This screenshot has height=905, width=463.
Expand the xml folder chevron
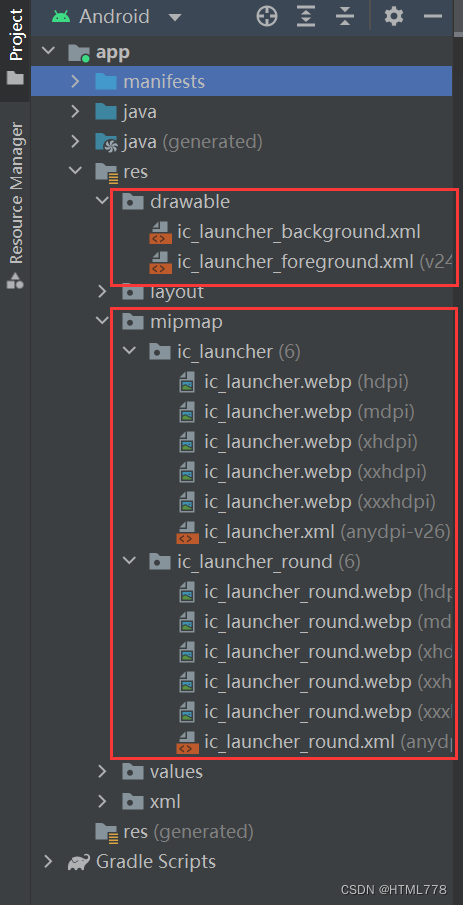102,801
